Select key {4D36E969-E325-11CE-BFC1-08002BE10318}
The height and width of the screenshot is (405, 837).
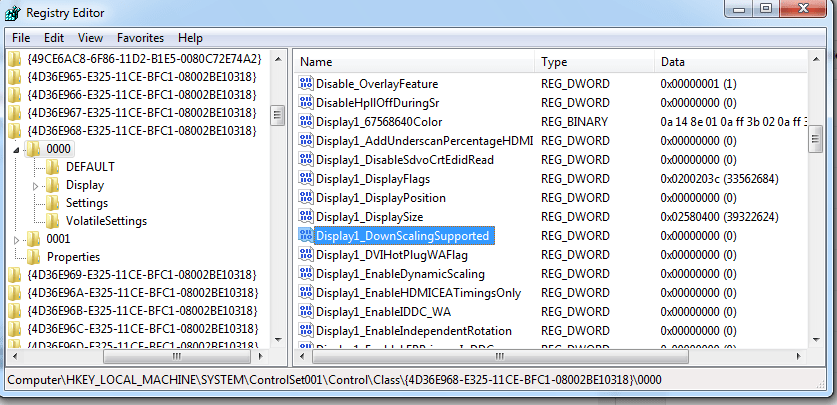[142, 275]
